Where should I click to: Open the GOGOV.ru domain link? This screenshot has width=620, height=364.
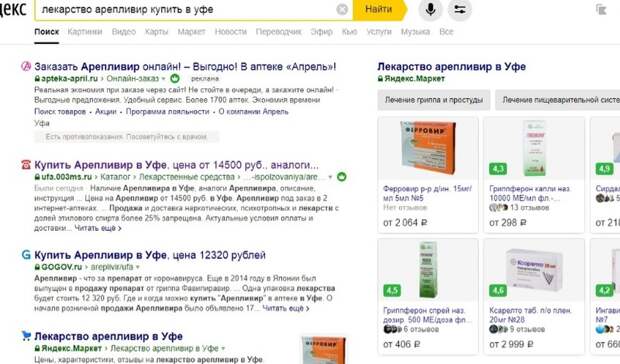click(x=61, y=267)
